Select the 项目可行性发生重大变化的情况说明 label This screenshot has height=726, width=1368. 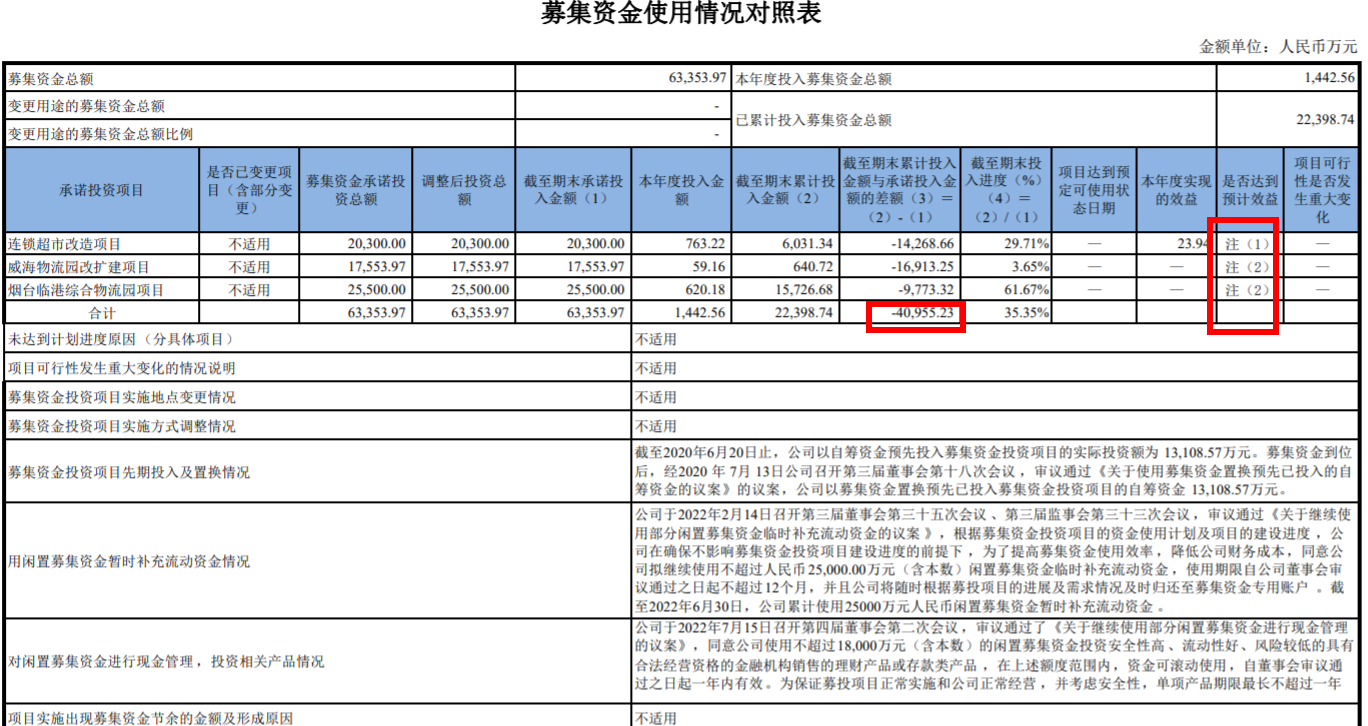(122, 369)
